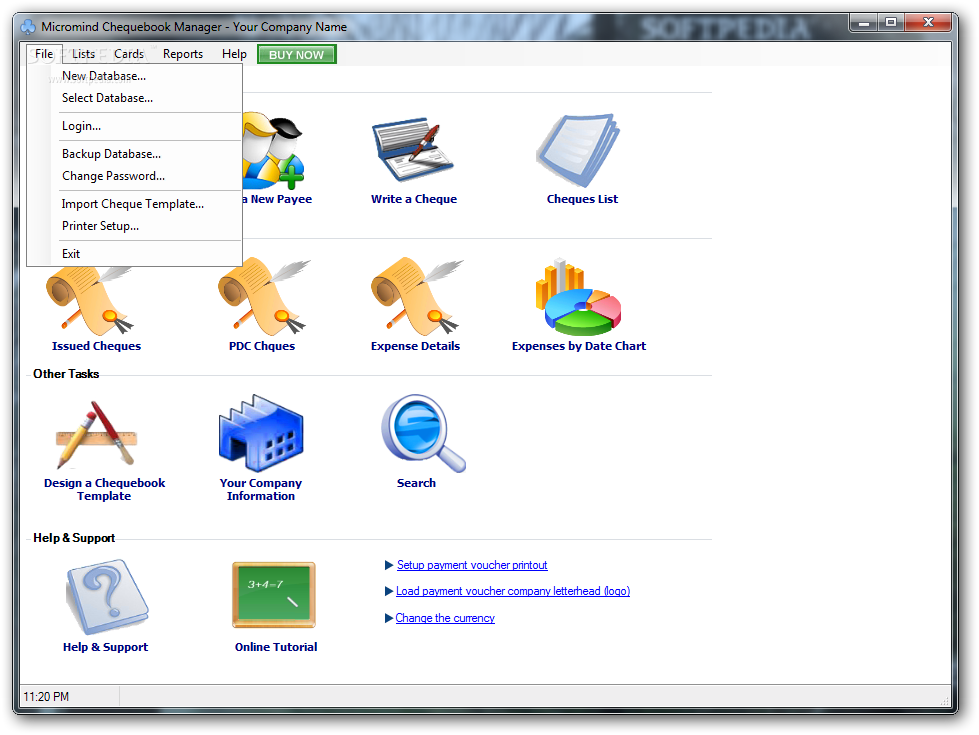Open the Expense Details scroll icon

(417, 297)
